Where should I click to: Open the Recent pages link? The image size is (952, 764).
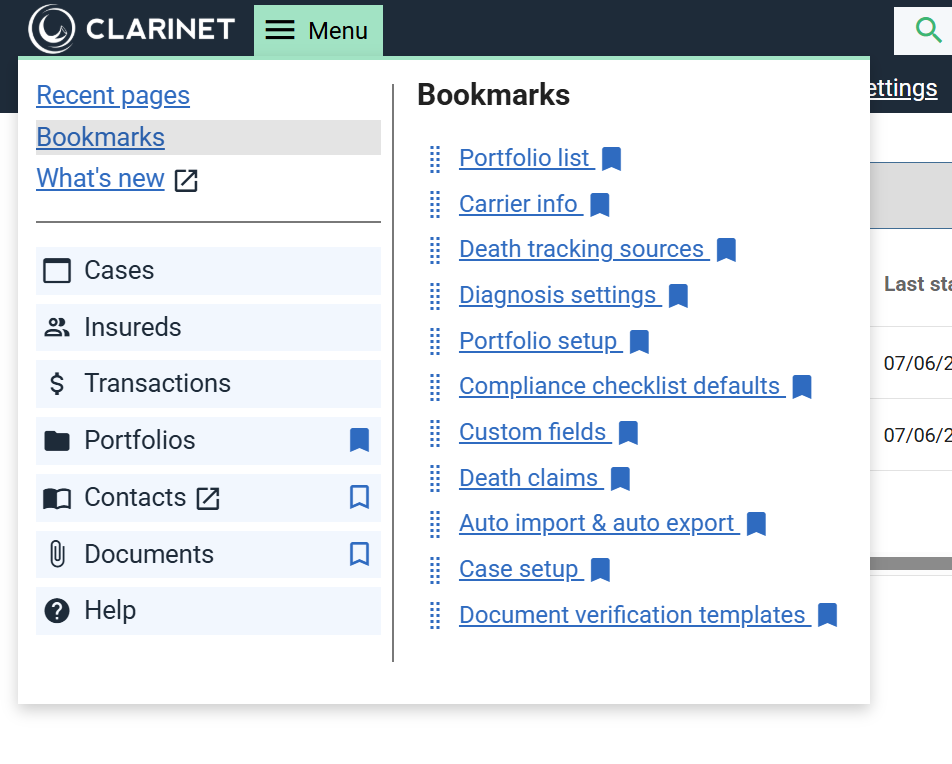pos(113,95)
